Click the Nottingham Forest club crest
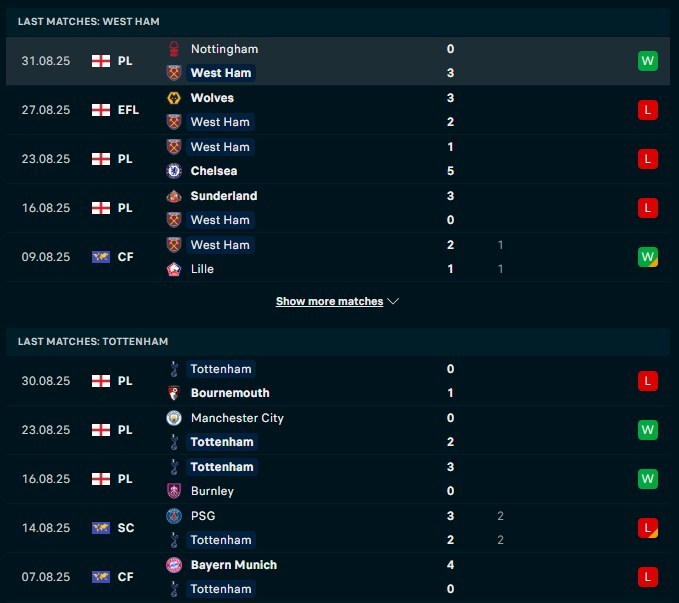This screenshot has height=603, width=679. (x=174, y=49)
